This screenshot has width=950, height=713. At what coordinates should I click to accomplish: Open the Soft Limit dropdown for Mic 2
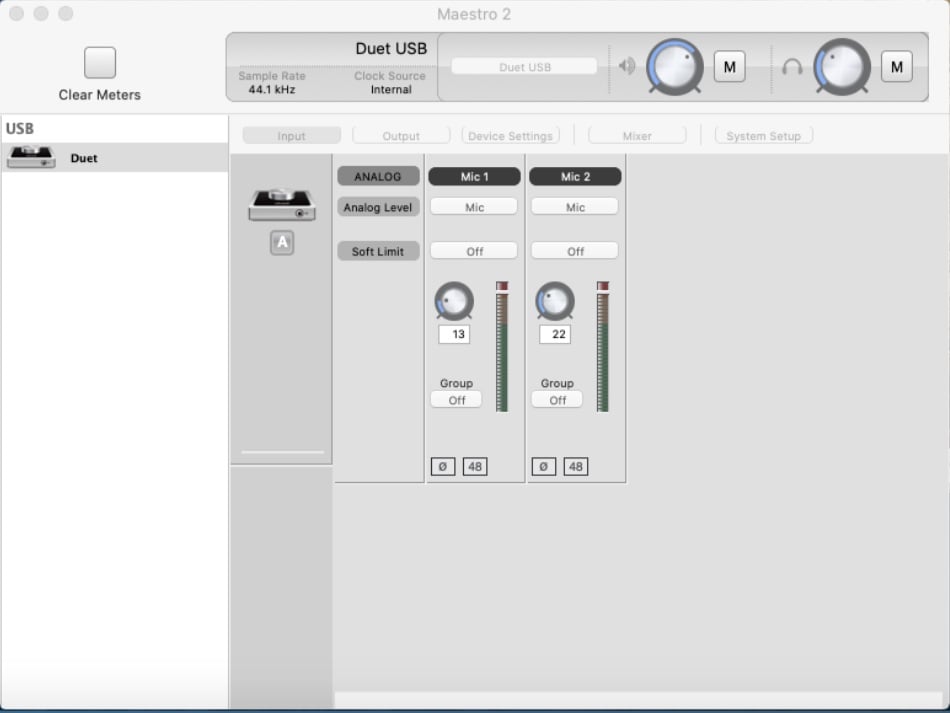[x=574, y=250]
